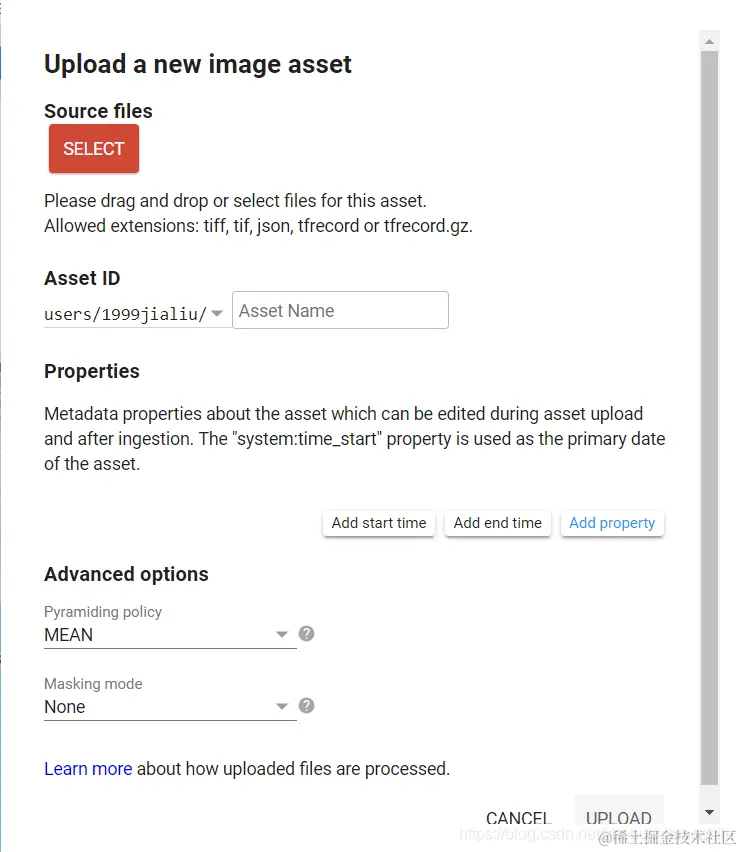742x852 pixels.
Task: Open the Pyramiding policy MEAN dropdown
Action: click(170, 634)
